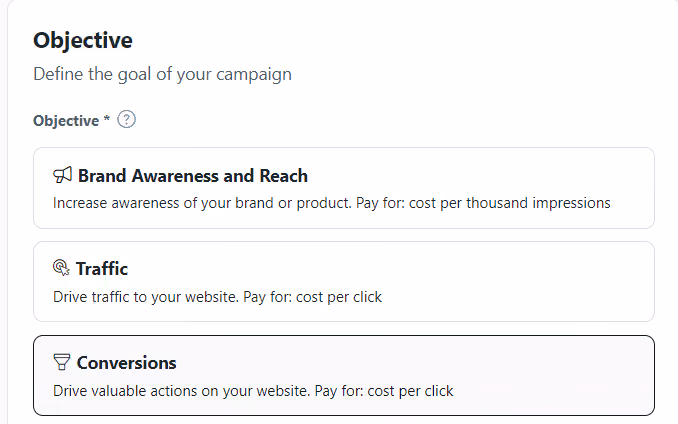Click 'Drive traffic to your website' description
Screen dimensions: 678x424
(x=146, y=297)
